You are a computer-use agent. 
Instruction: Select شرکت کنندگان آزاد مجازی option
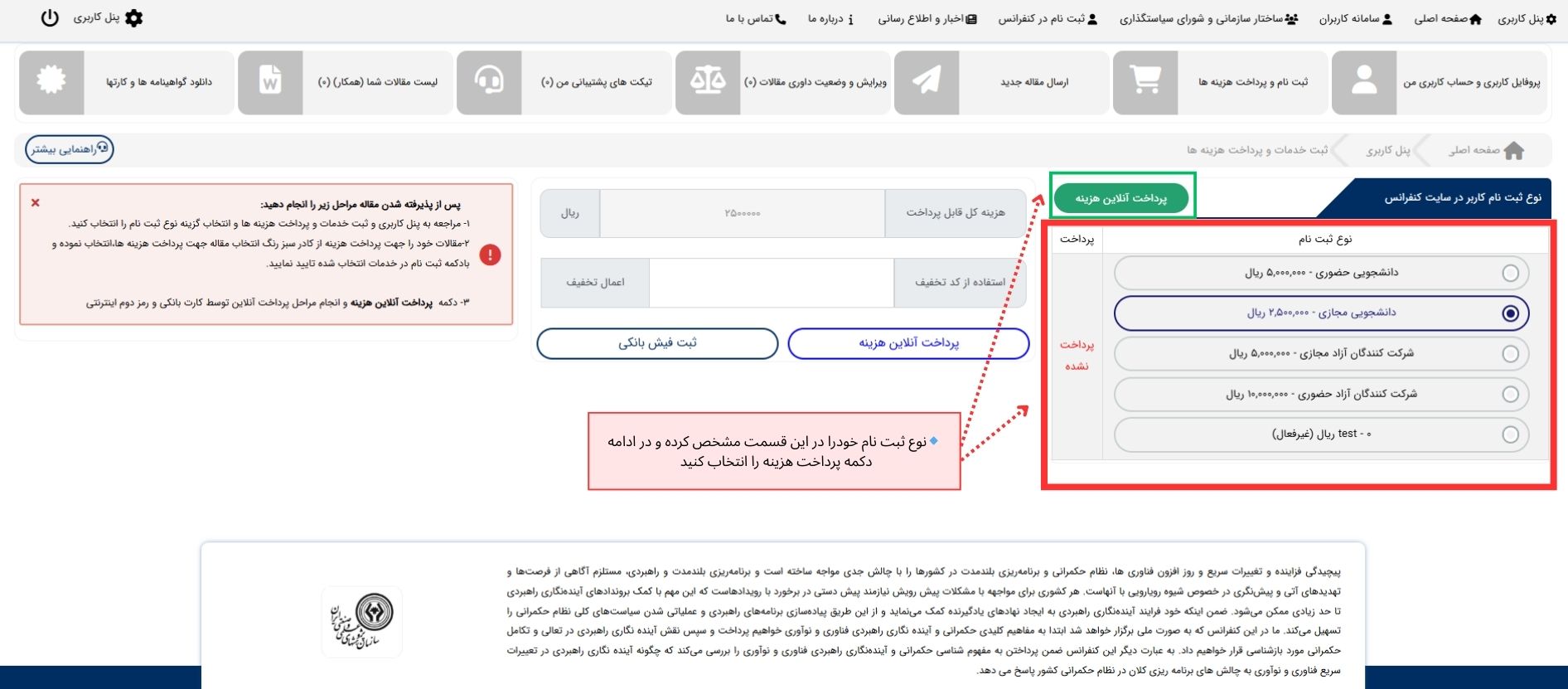pos(1321,354)
